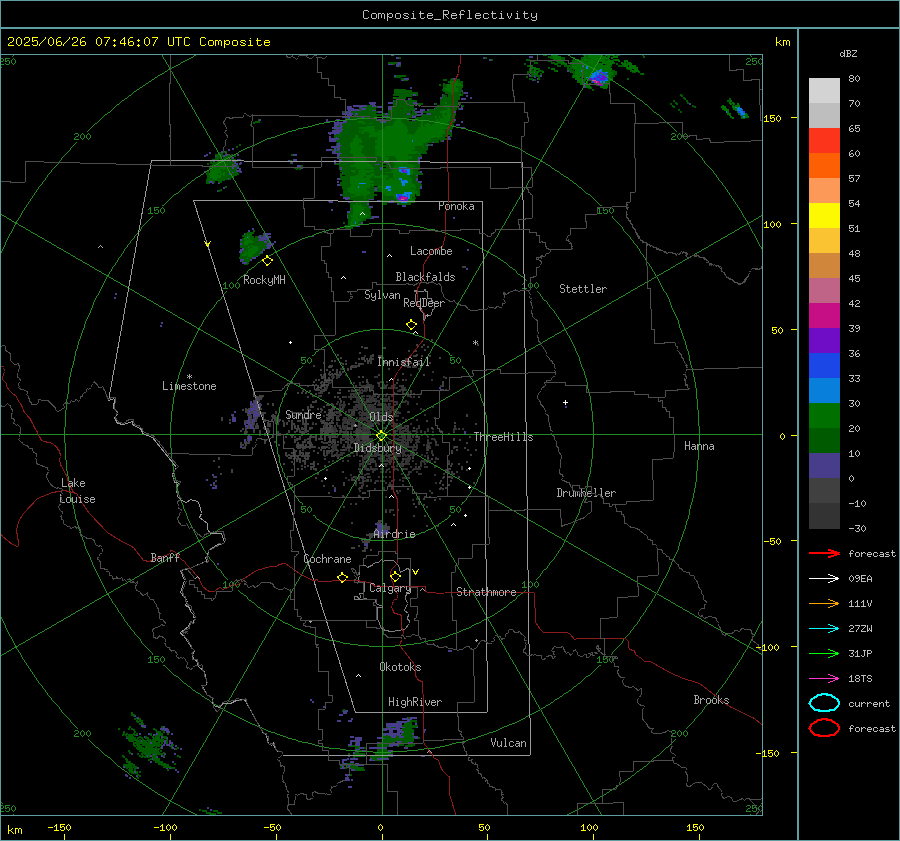Click the 150 value on right km axis

click(x=772, y=118)
